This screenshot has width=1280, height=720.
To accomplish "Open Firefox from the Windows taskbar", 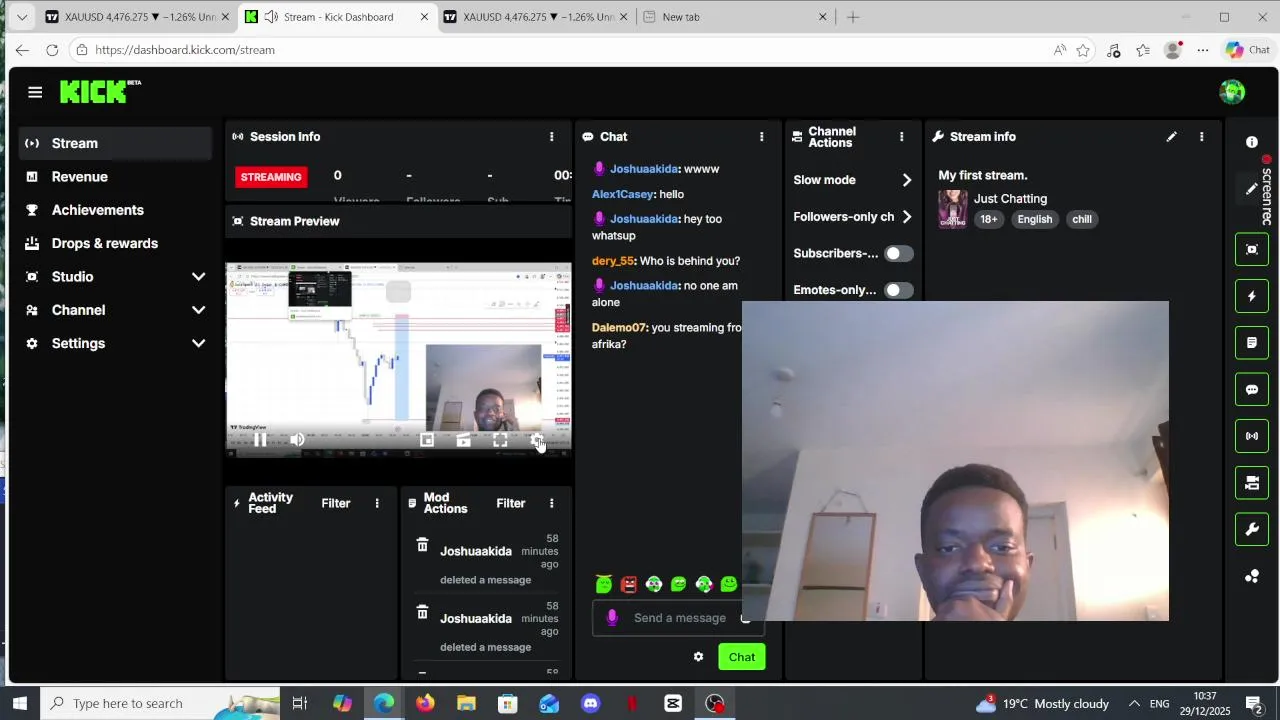I will pyautogui.click(x=425, y=704).
